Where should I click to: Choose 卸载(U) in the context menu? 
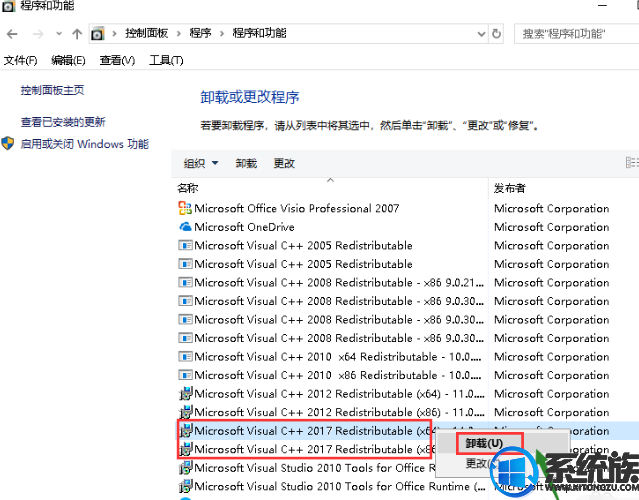[485, 443]
